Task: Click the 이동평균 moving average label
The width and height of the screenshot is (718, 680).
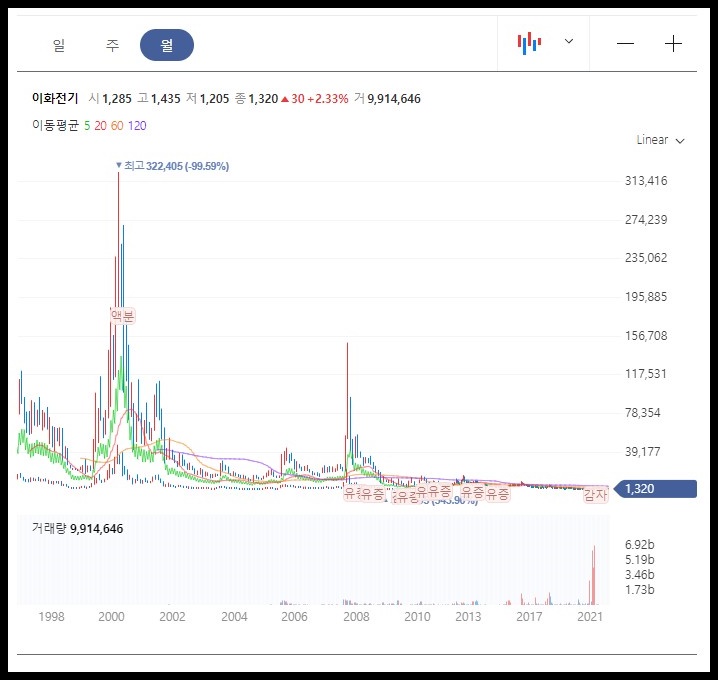Action: (55, 125)
